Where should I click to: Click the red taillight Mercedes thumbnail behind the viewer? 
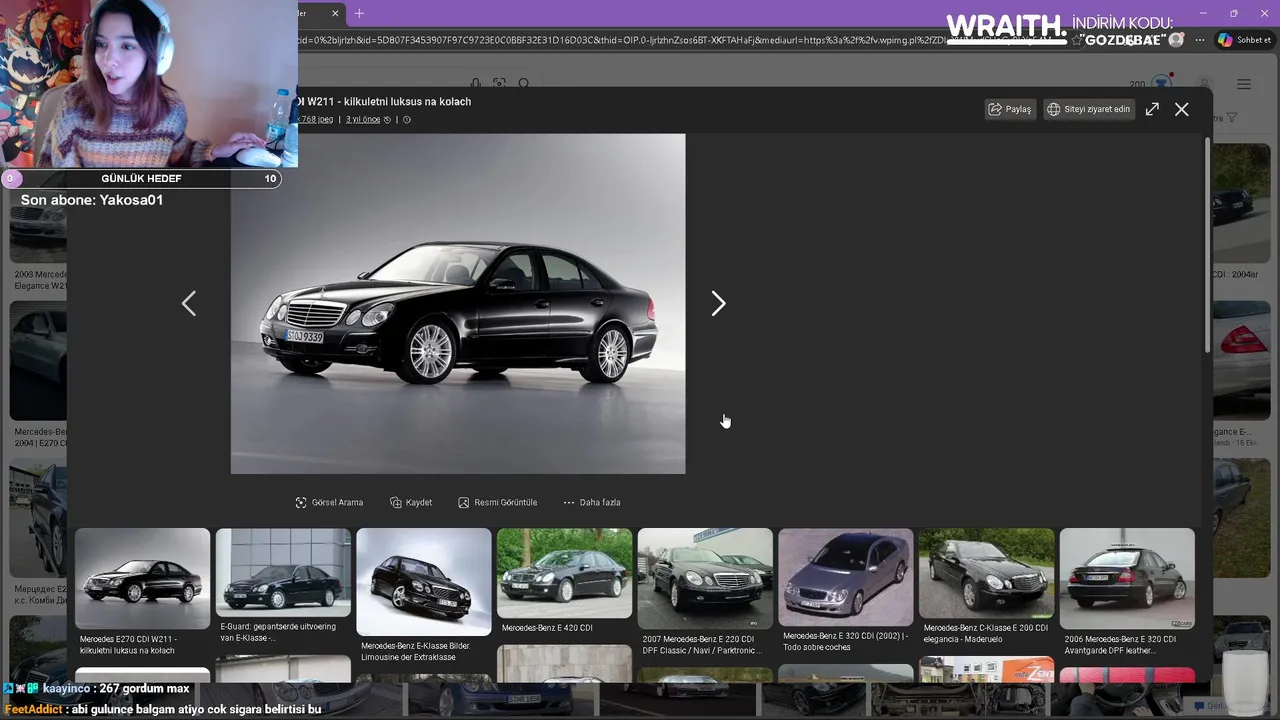(1243, 361)
